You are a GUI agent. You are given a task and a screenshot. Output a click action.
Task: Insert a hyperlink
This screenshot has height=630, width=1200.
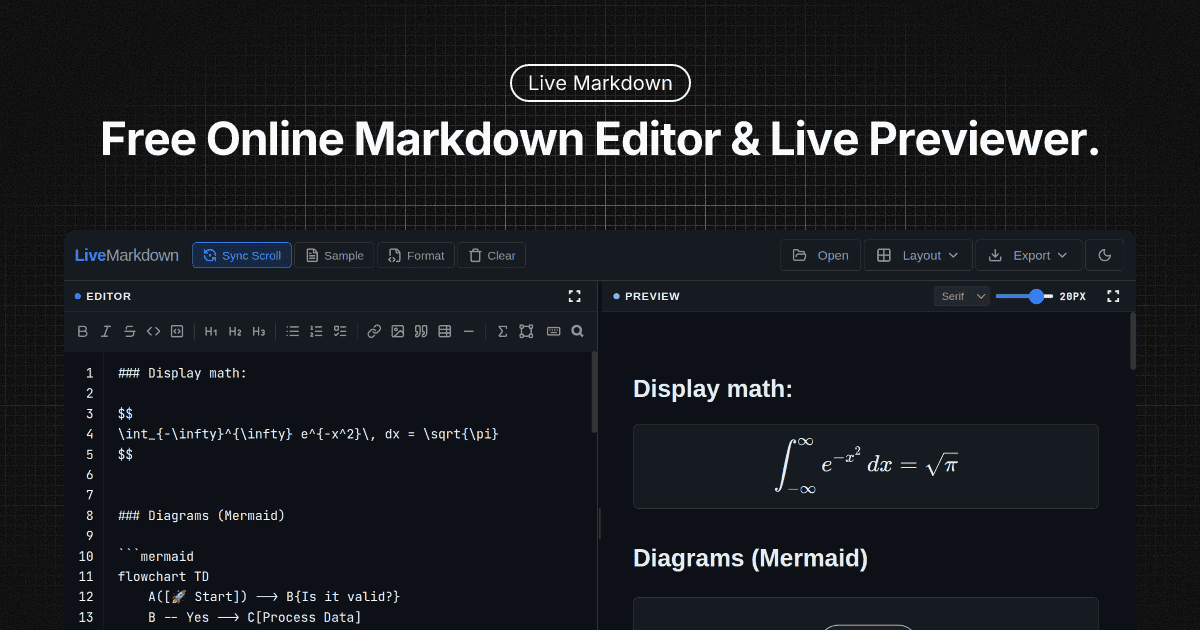[374, 331]
